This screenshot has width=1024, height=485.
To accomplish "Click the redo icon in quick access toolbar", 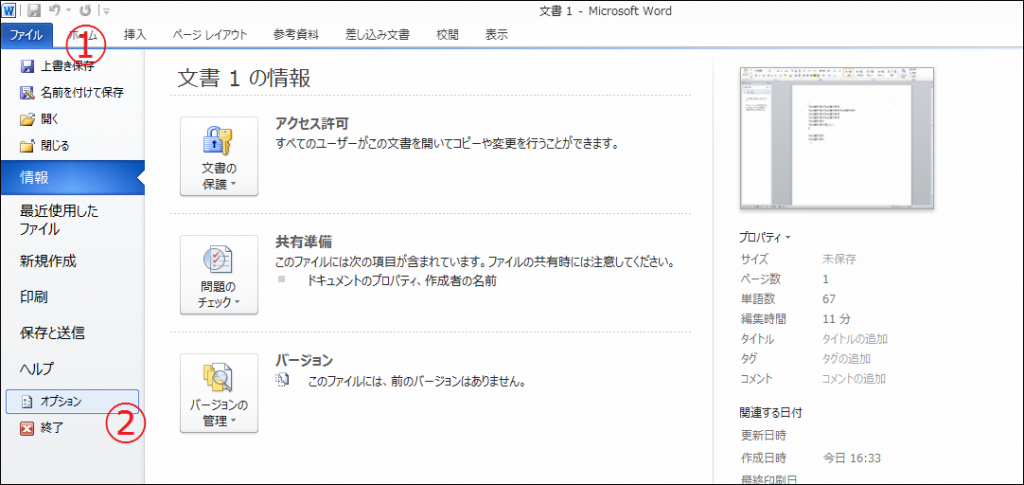I will [85, 10].
